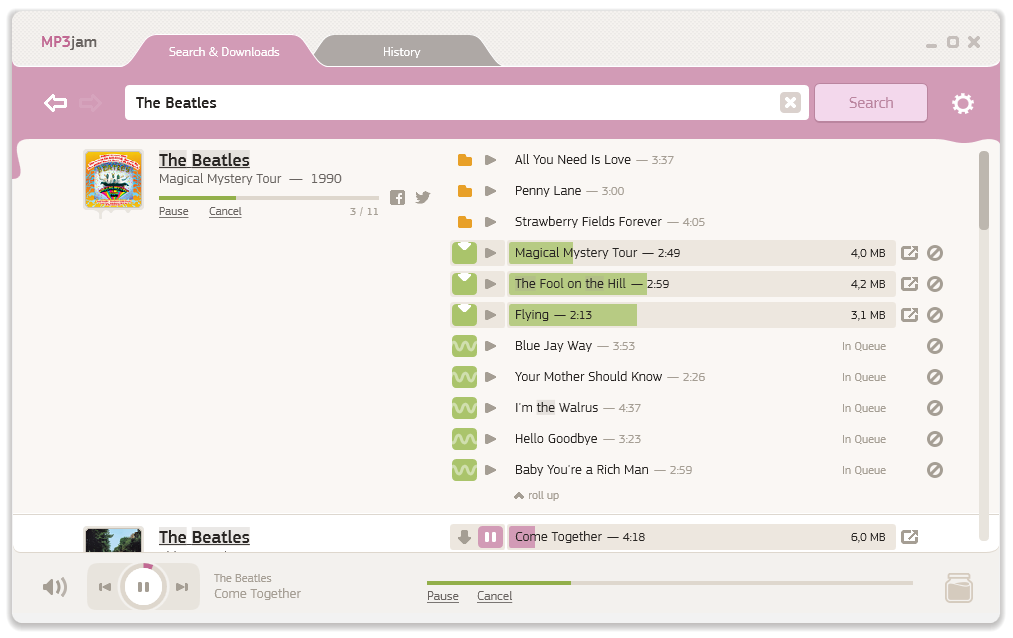Click queue wave icon for Your Mother Should Know
This screenshot has width=1013, height=638.
click(x=465, y=377)
